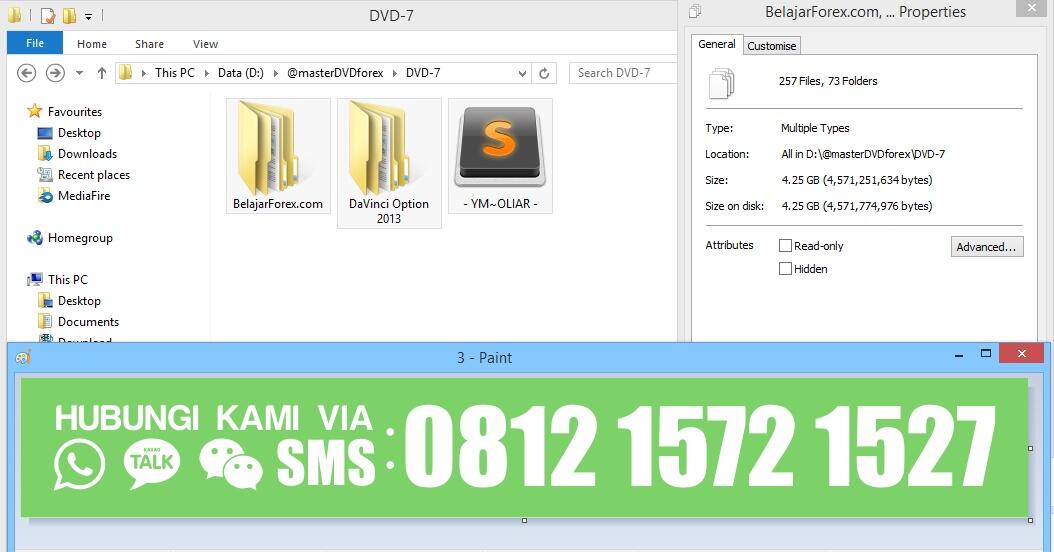The image size is (1054, 552).
Task: Click the Properties dialog title icon
Action: click(x=695, y=11)
